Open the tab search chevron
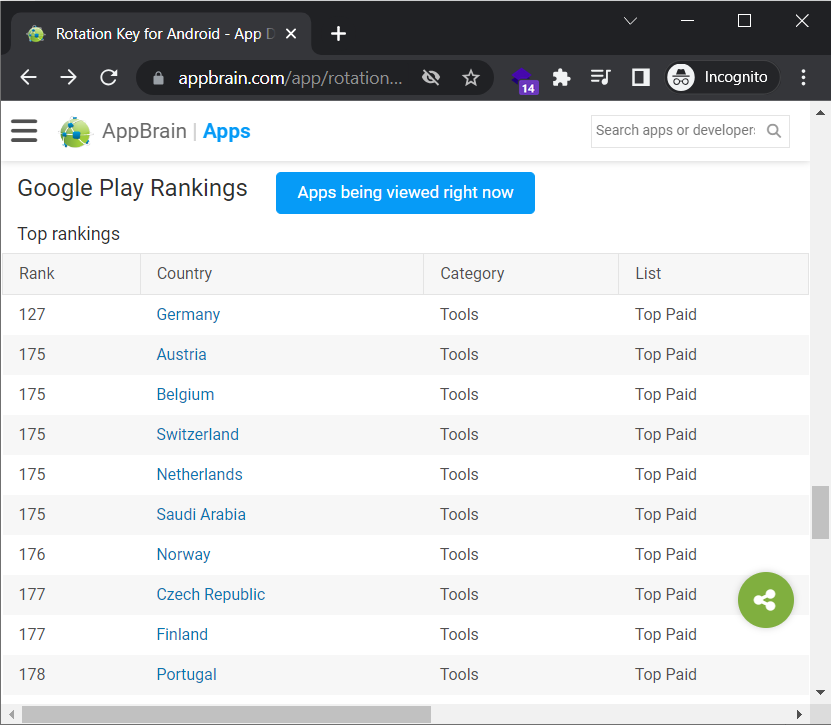Screen dimensions: 831x725 pos(630,21)
